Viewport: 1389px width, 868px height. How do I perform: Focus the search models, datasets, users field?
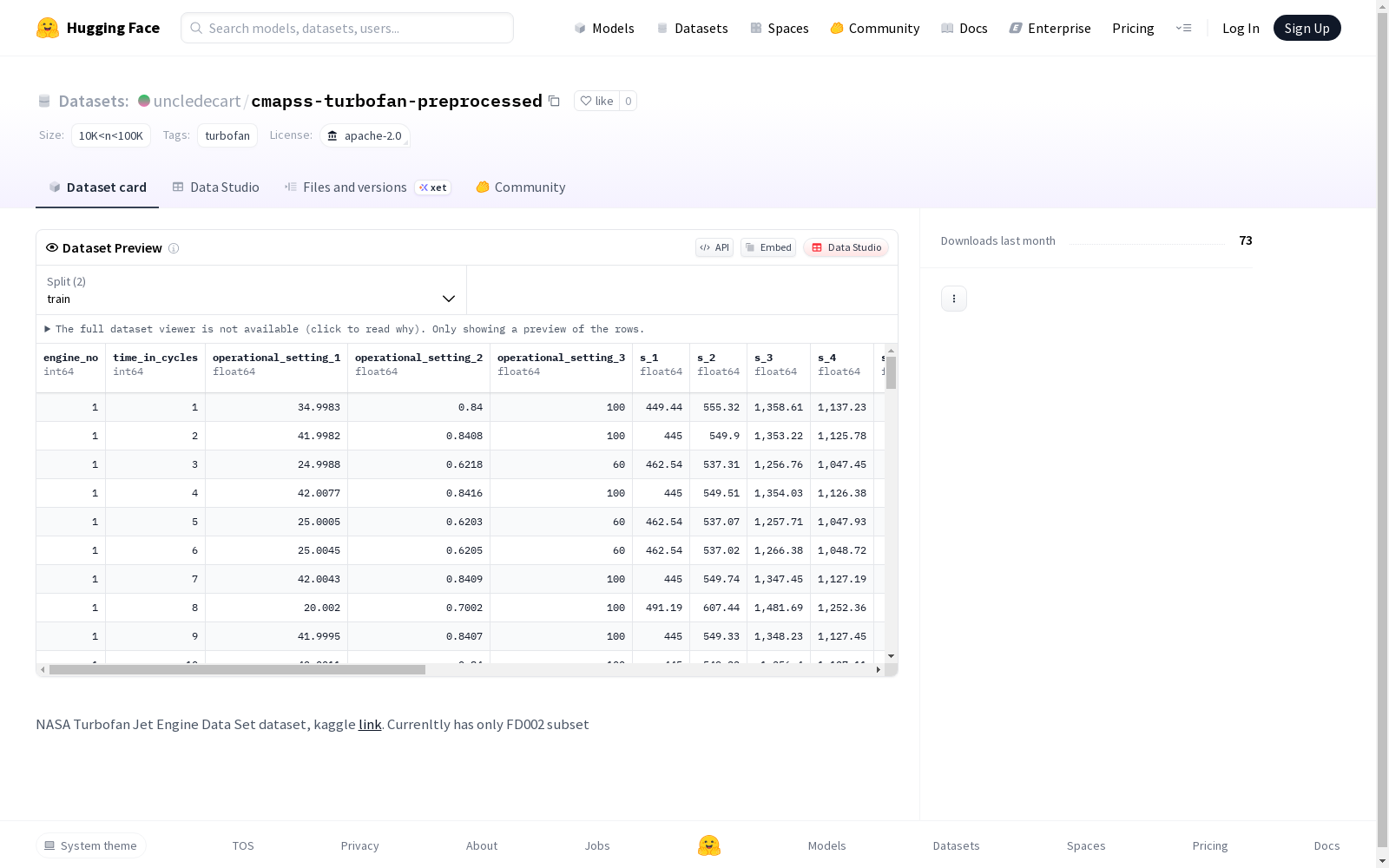coord(347,28)
